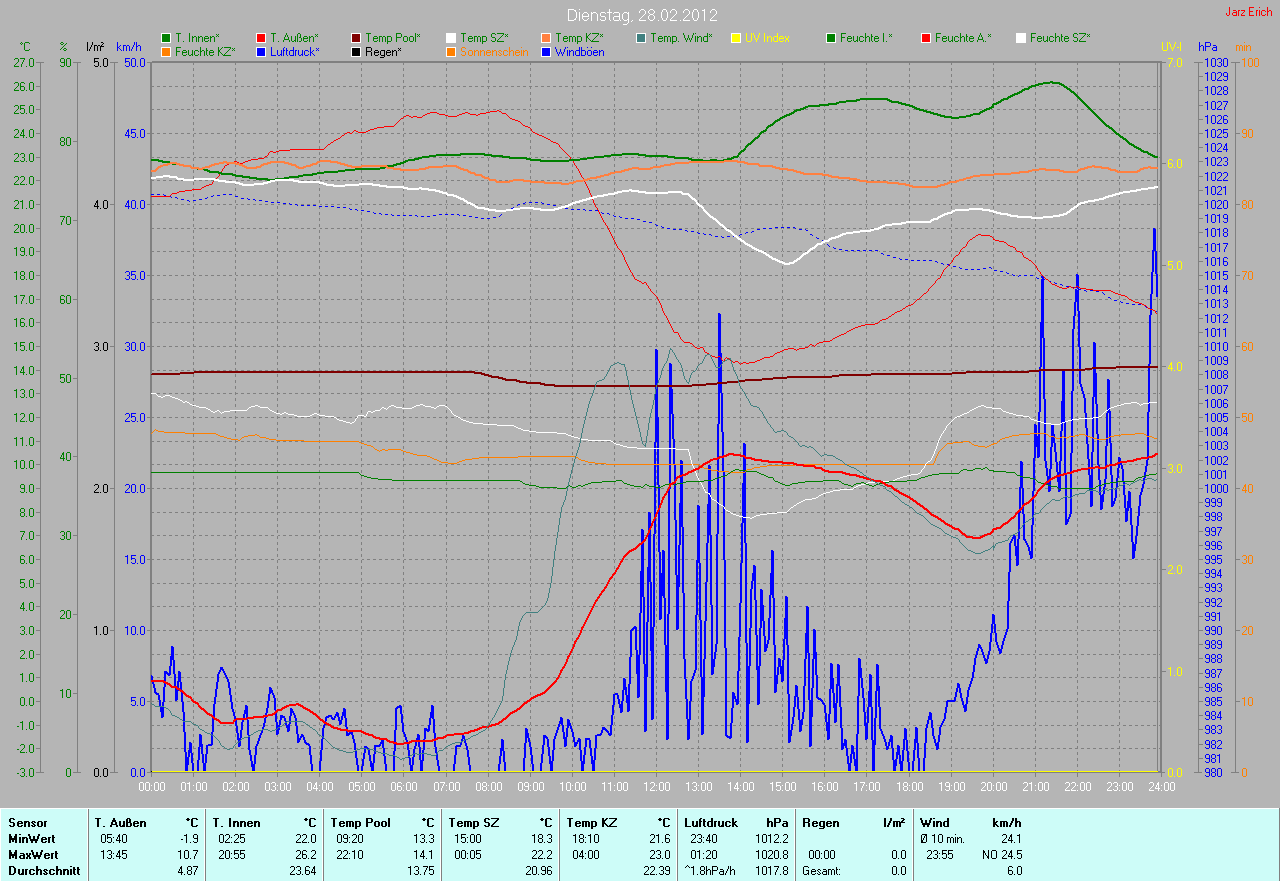Click the T. Außen minimum value -1.9
The width and height of the screenshot is (1280, 881).
click(187, 839)
